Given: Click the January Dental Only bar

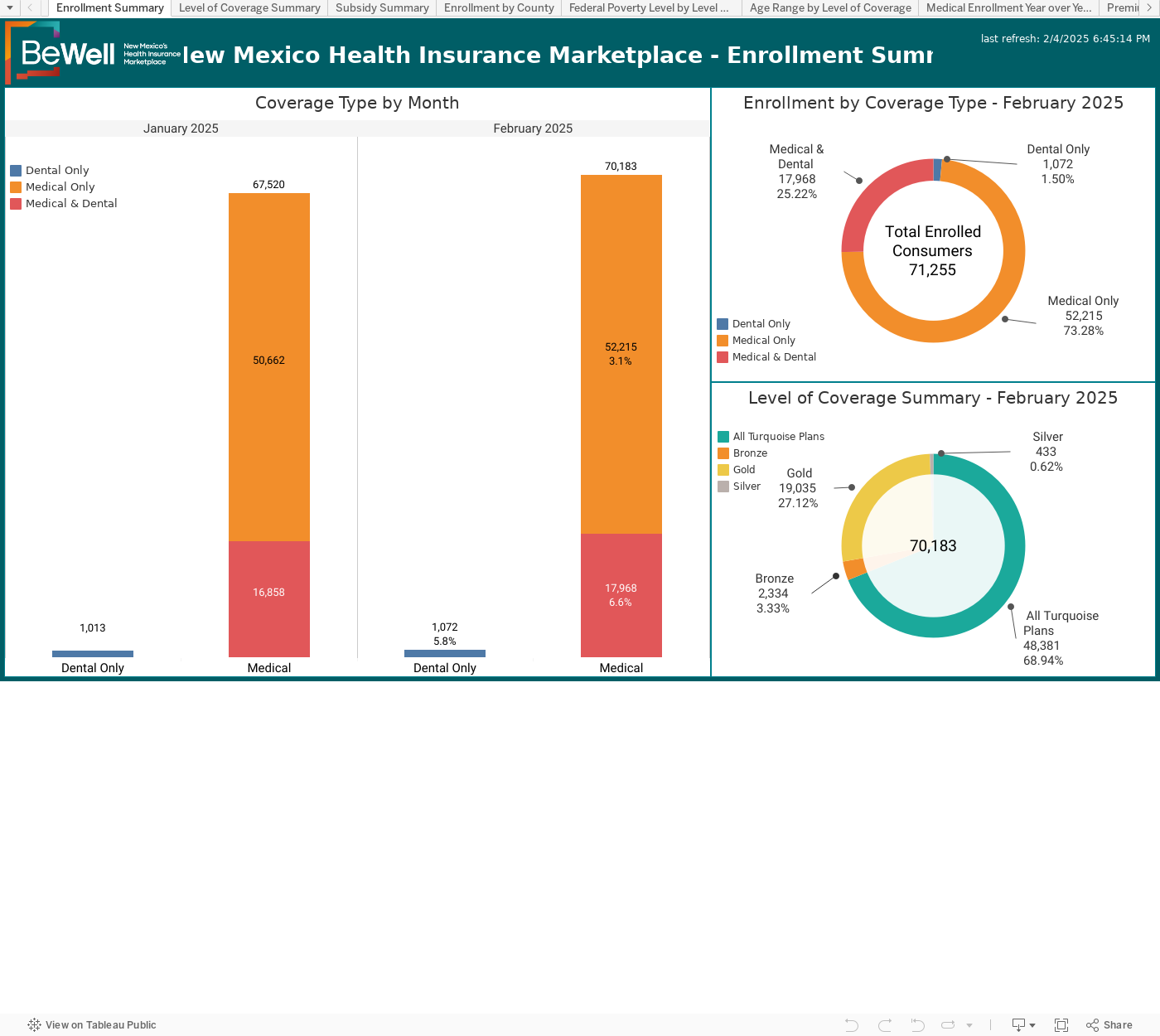Looking at the screenshot, I should coord(93,654).
